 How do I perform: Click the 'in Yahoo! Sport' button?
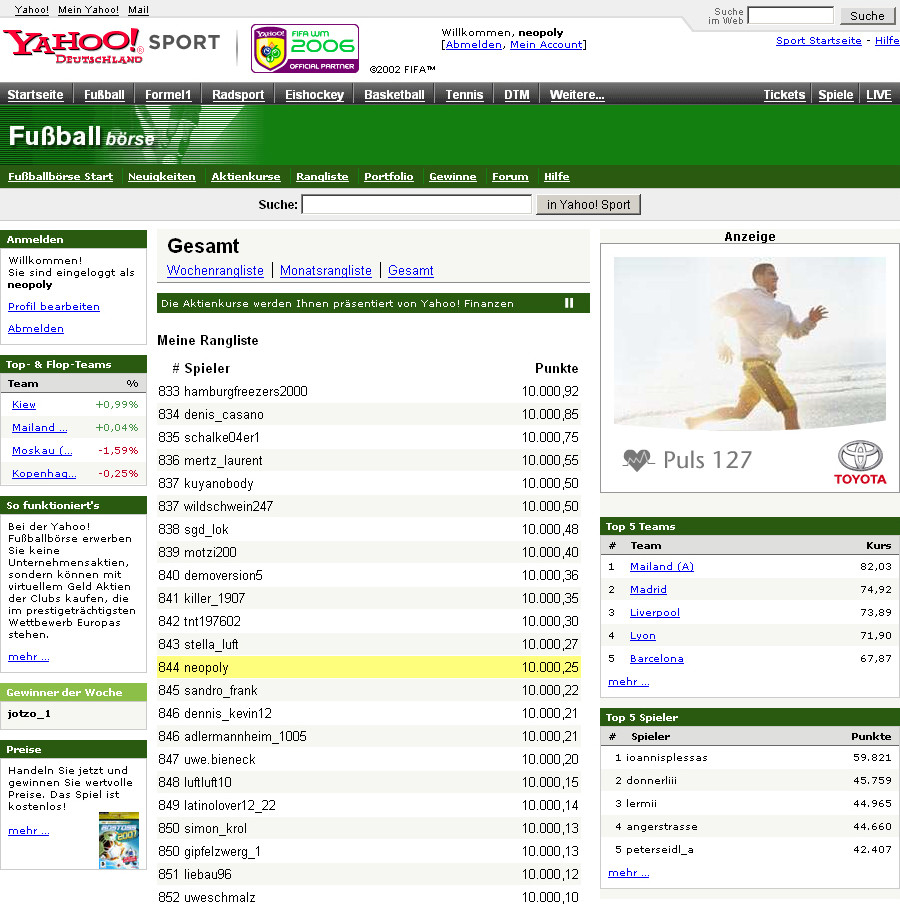[588, 204]
